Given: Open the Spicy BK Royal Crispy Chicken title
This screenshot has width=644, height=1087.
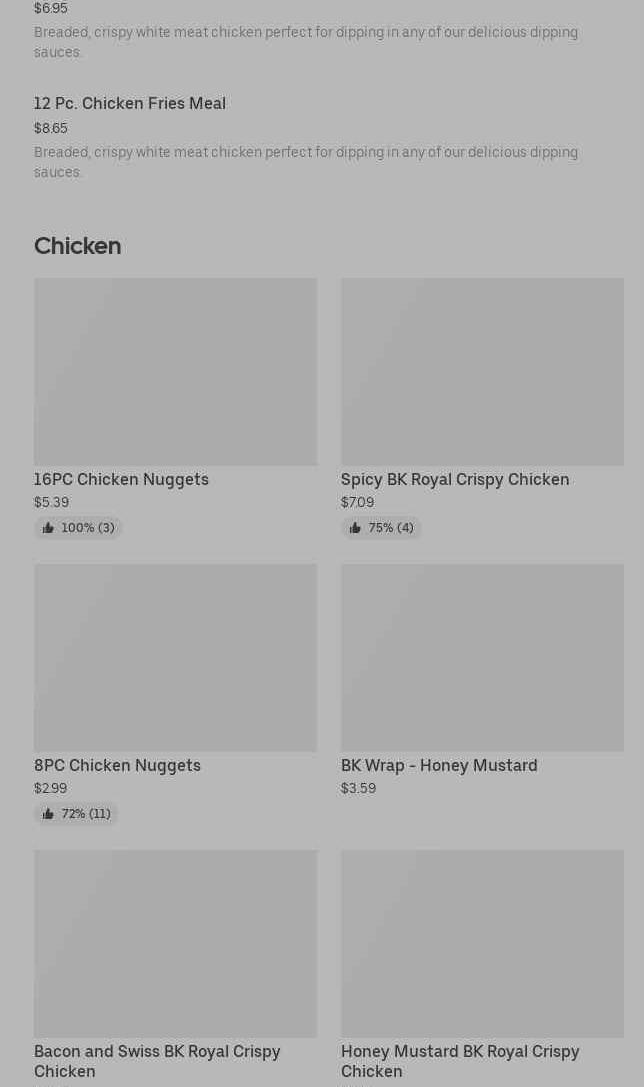Looking at the screenshot, I should pyautogui.click(x=455, y=479).
